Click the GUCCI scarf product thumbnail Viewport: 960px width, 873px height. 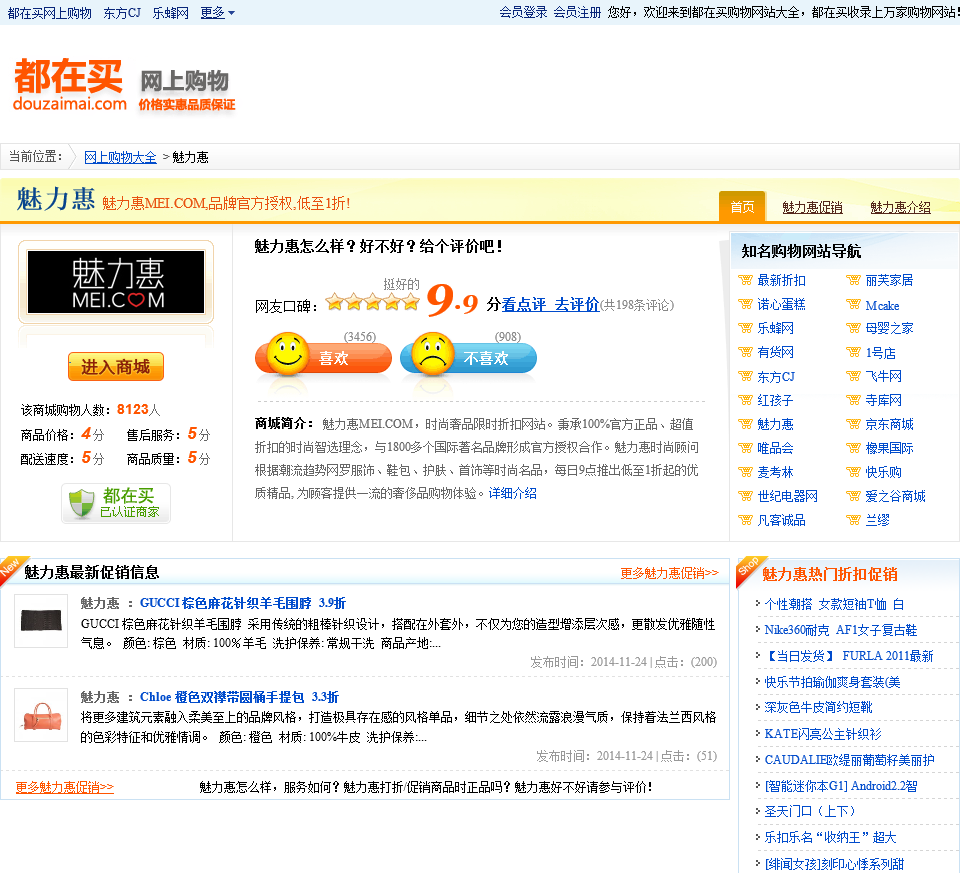pyautogui.click(x=41, y=621)
